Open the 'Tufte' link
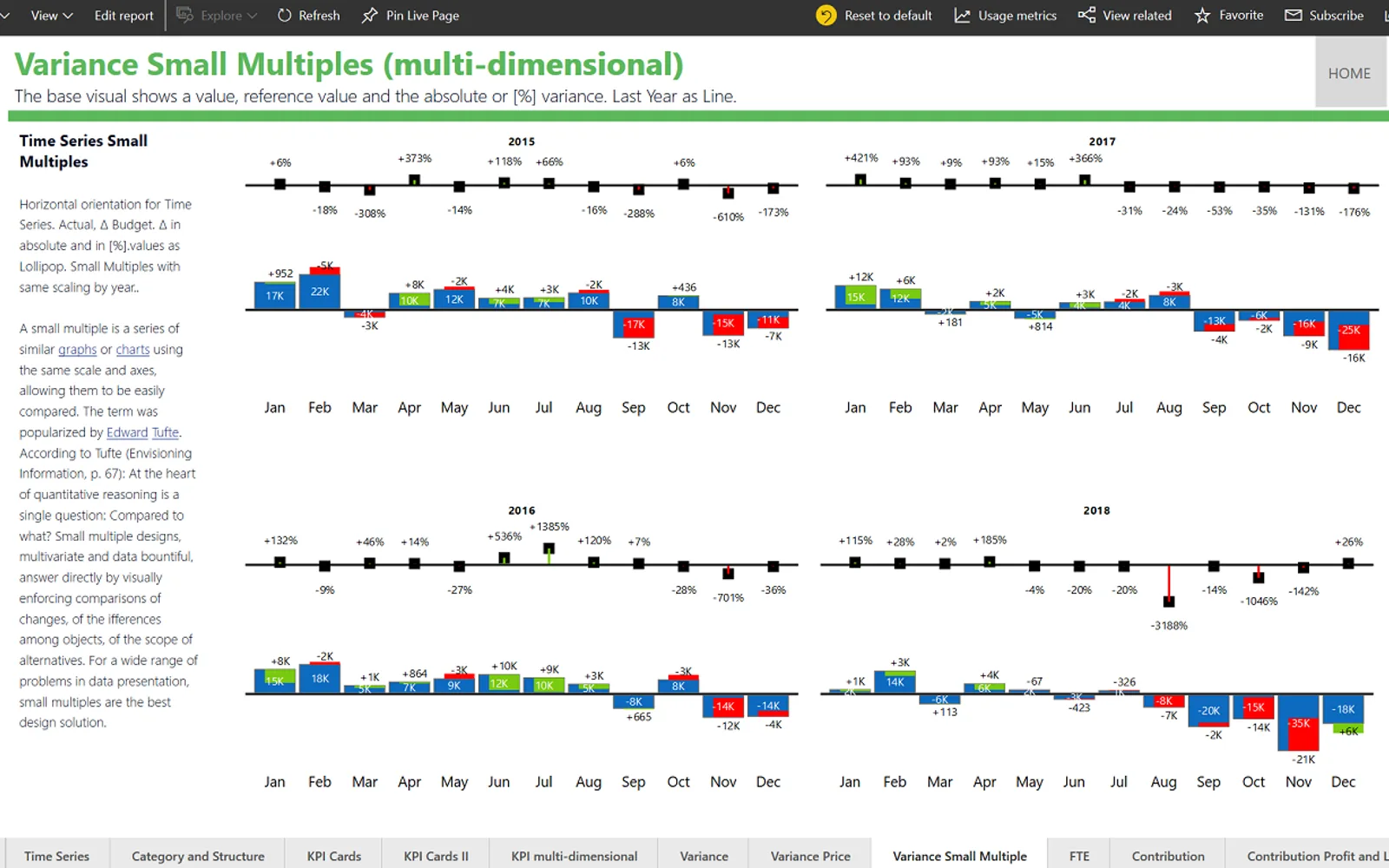Image resolution: width=1389 pixels, height=868 pixels. click(166, 432)
